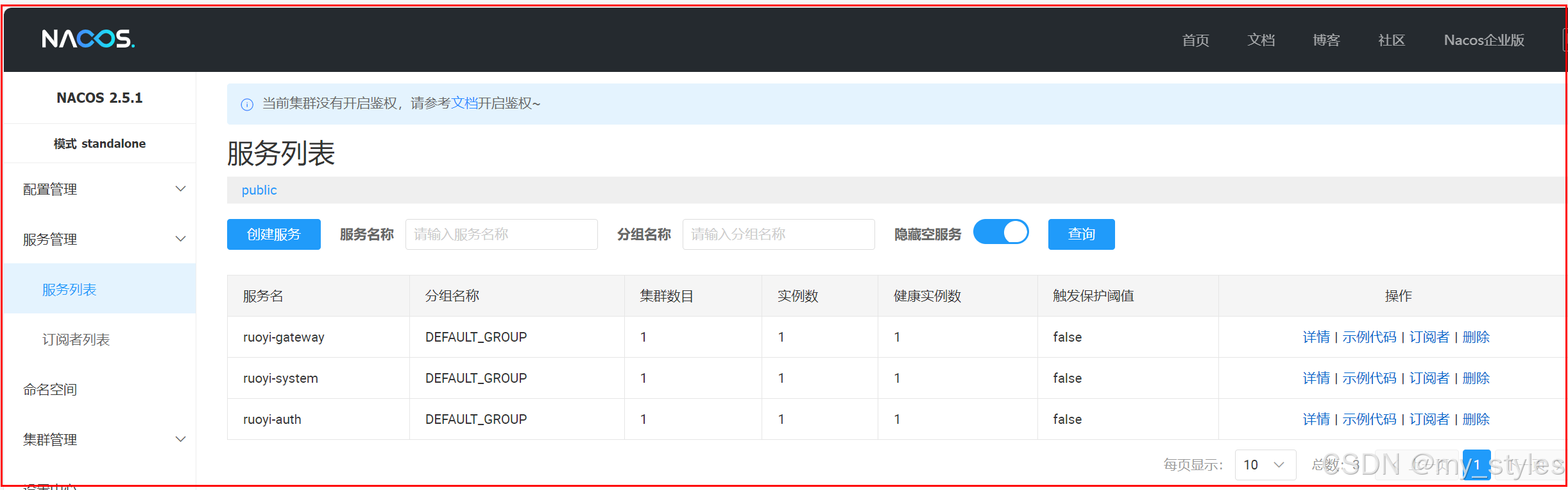Click the 查询 button
This screenshot has width=1568, height=490.
coord(1081,234)
